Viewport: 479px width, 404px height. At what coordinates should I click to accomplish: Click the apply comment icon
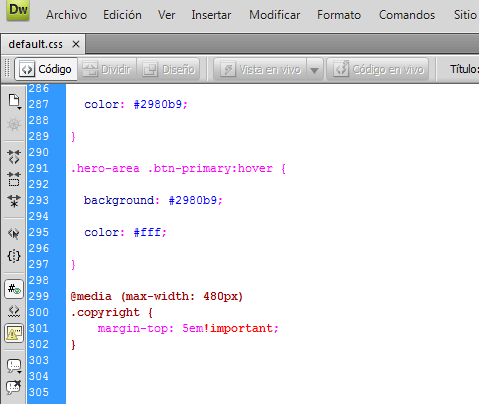[14, 366]
